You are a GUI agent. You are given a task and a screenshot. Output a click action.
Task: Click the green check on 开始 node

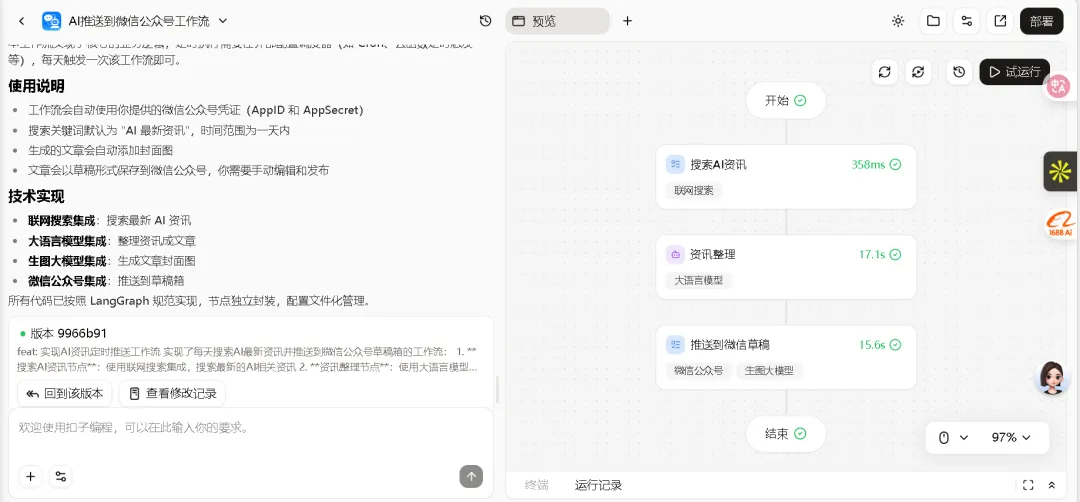coord(800,101)
